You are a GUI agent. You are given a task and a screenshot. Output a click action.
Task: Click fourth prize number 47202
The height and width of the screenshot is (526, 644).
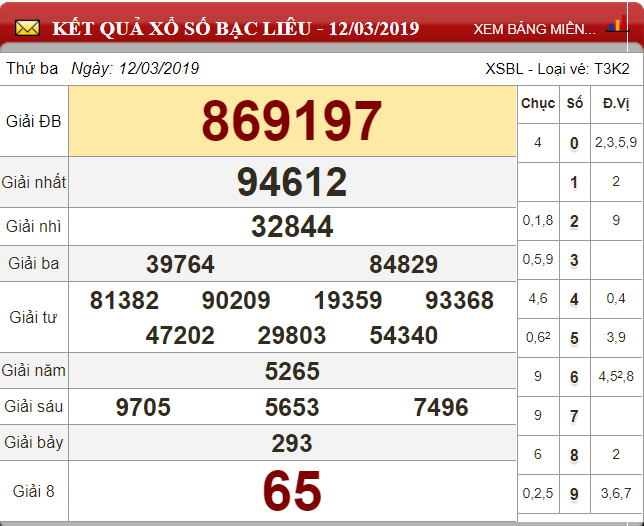(180, 335)
